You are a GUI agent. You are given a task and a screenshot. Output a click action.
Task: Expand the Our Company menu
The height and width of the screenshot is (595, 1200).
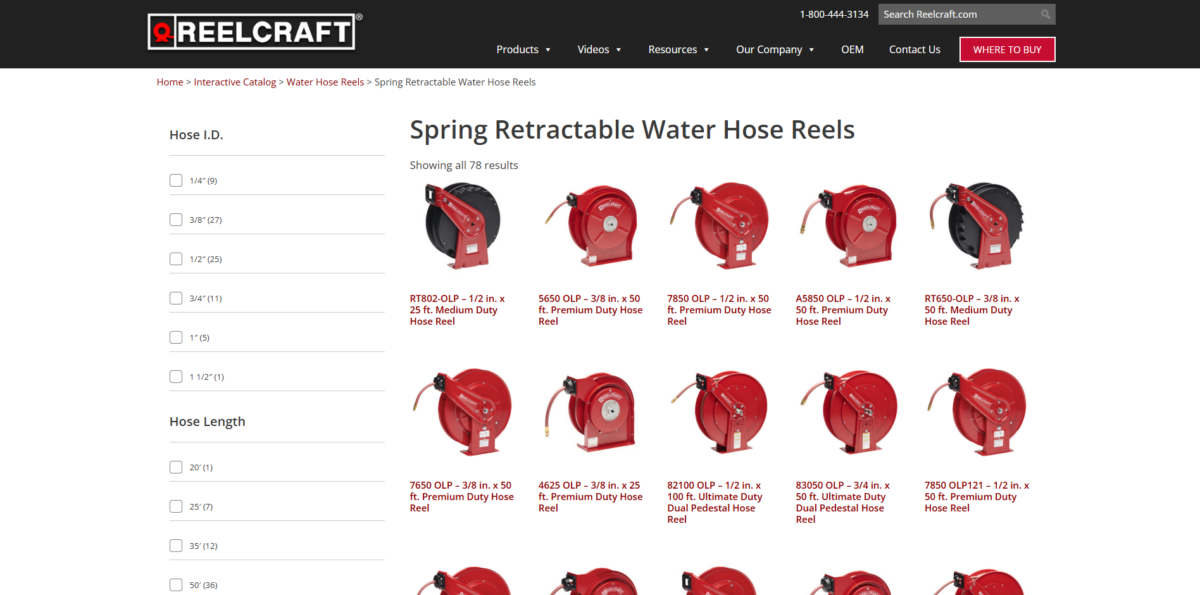775,49
